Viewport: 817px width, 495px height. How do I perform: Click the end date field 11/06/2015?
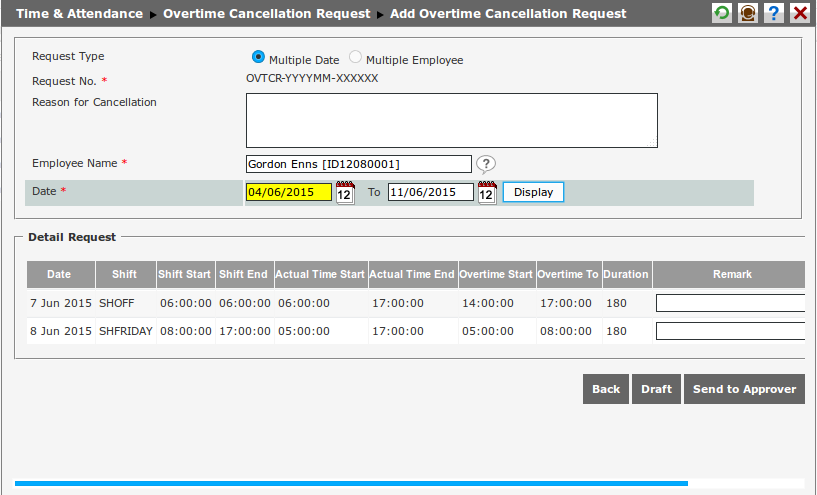[430, 192]
